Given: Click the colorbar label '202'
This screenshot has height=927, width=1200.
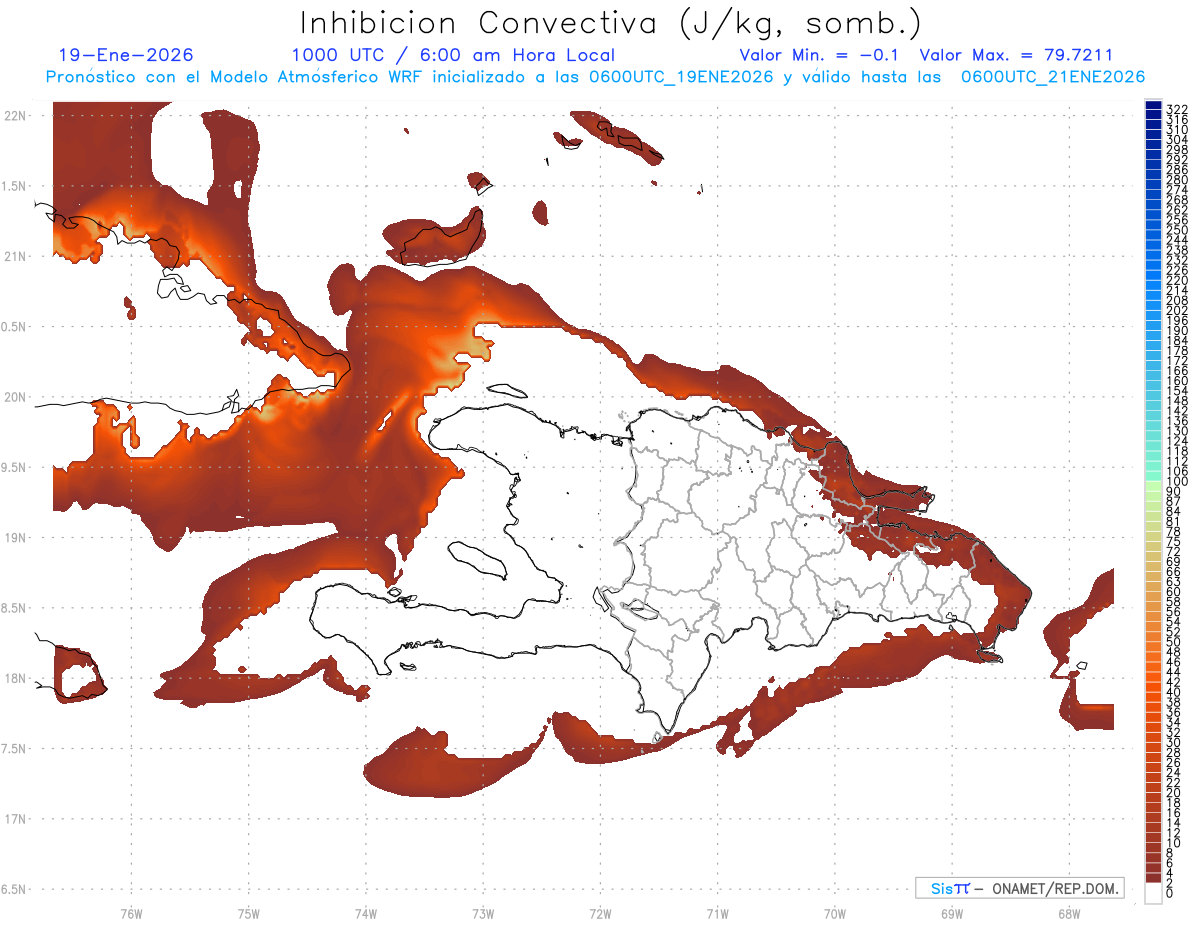Looking at the screenshot, I should (1176, 310).
